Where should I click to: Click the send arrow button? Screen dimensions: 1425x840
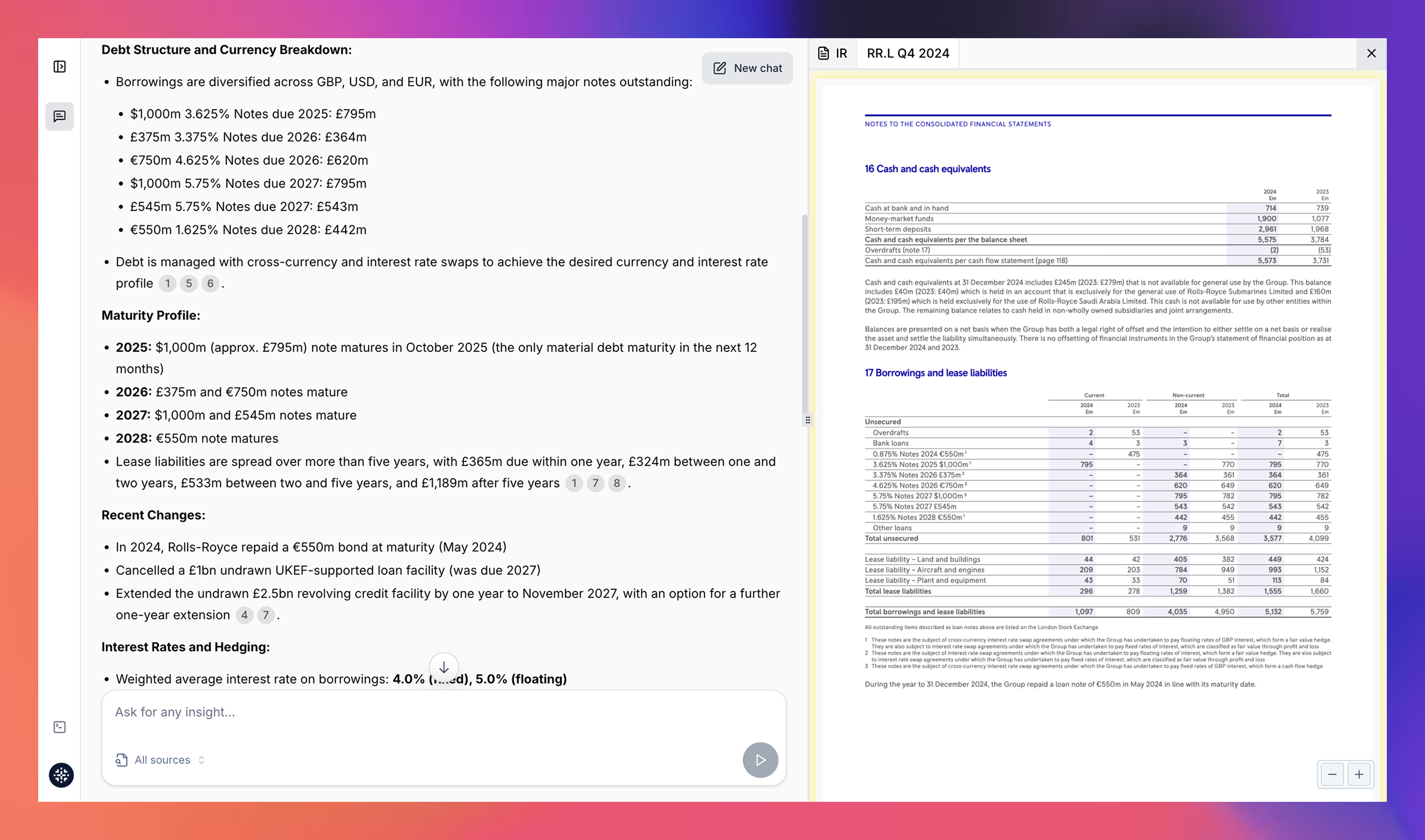click(760, 760)
